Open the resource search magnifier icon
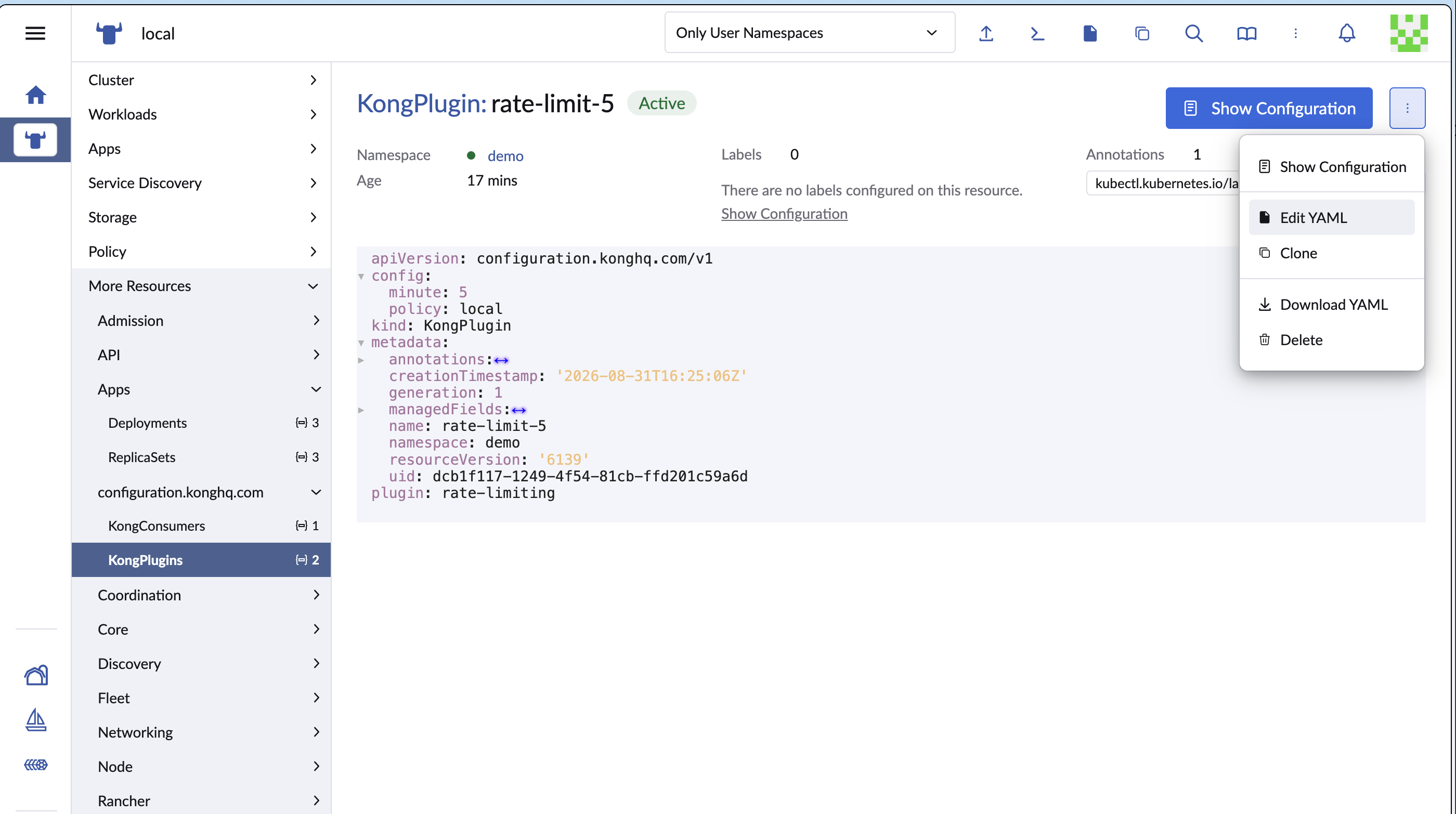This screenshot has width=1456, height=814. click(1194, 33)
